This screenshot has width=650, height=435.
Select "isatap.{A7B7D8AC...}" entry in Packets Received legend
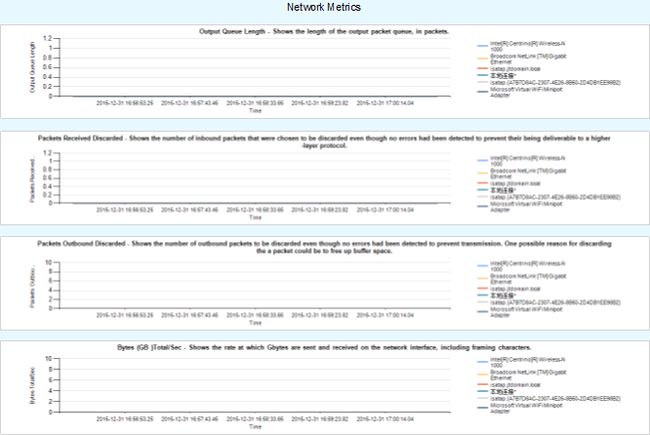pyautogui.click(x=555, y=197)
